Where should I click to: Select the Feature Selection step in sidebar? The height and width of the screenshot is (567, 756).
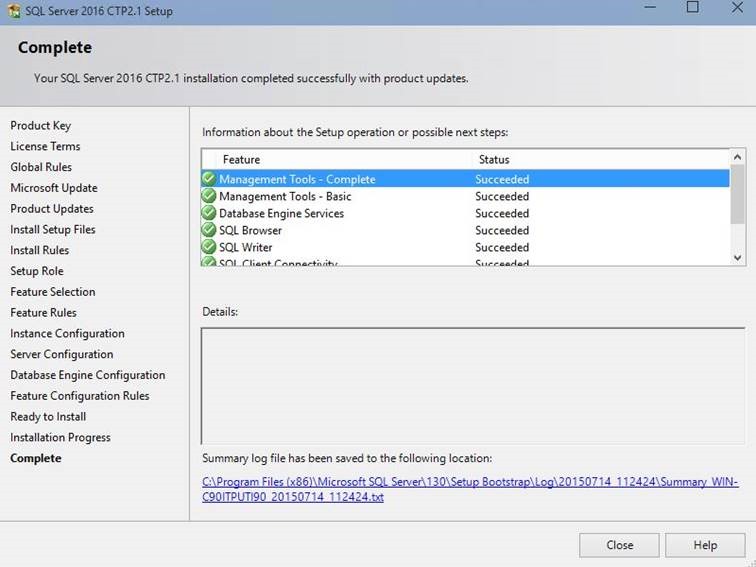[53, 292]
